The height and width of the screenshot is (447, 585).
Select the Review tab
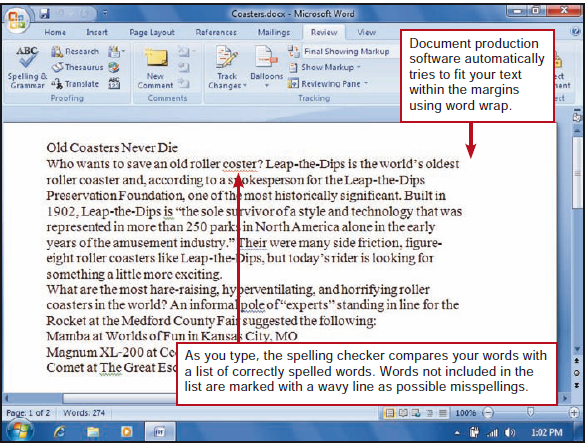pos(324,32)
